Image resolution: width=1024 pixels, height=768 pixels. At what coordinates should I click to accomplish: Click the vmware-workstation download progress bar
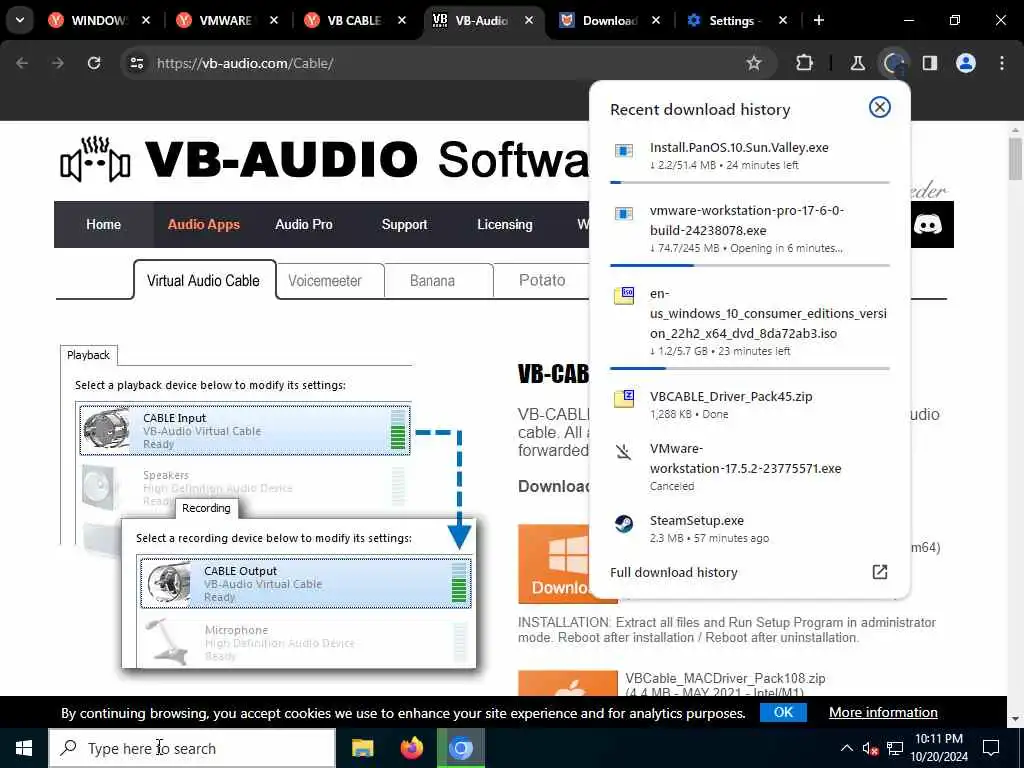(750, 265)
